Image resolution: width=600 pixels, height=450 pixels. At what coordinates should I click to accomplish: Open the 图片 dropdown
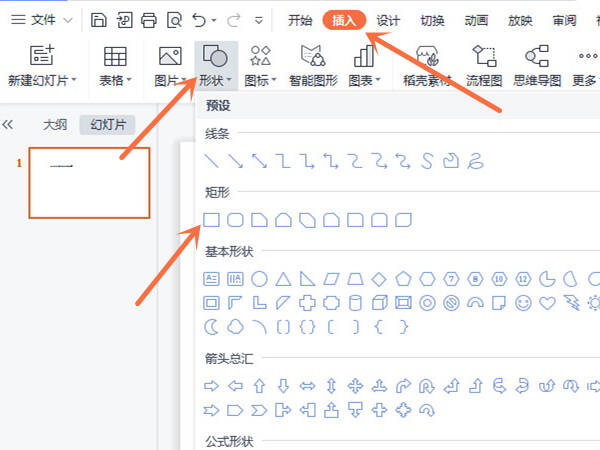[170, 66]
